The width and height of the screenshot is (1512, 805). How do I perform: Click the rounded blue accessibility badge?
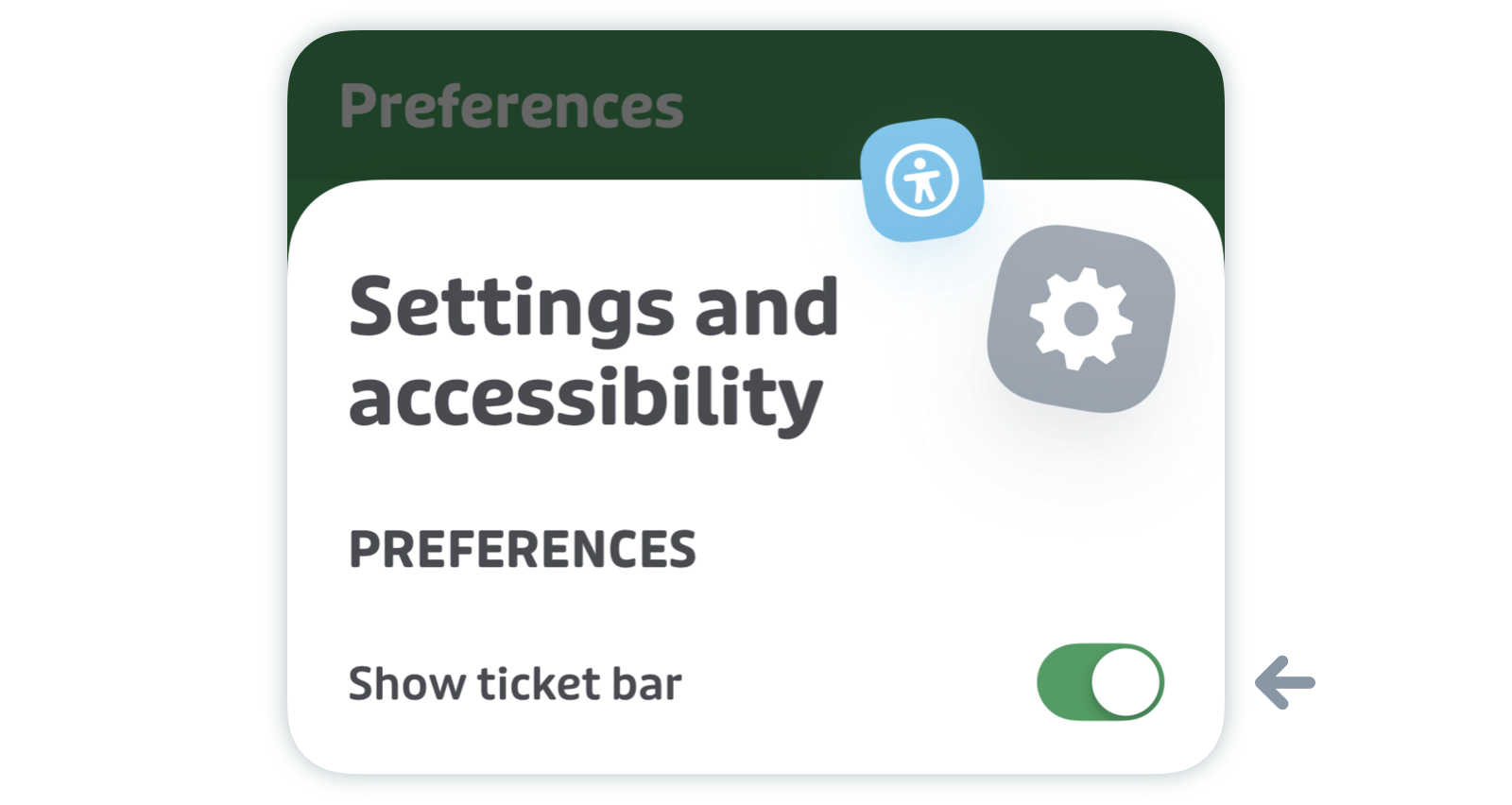(x=921, y=180)
